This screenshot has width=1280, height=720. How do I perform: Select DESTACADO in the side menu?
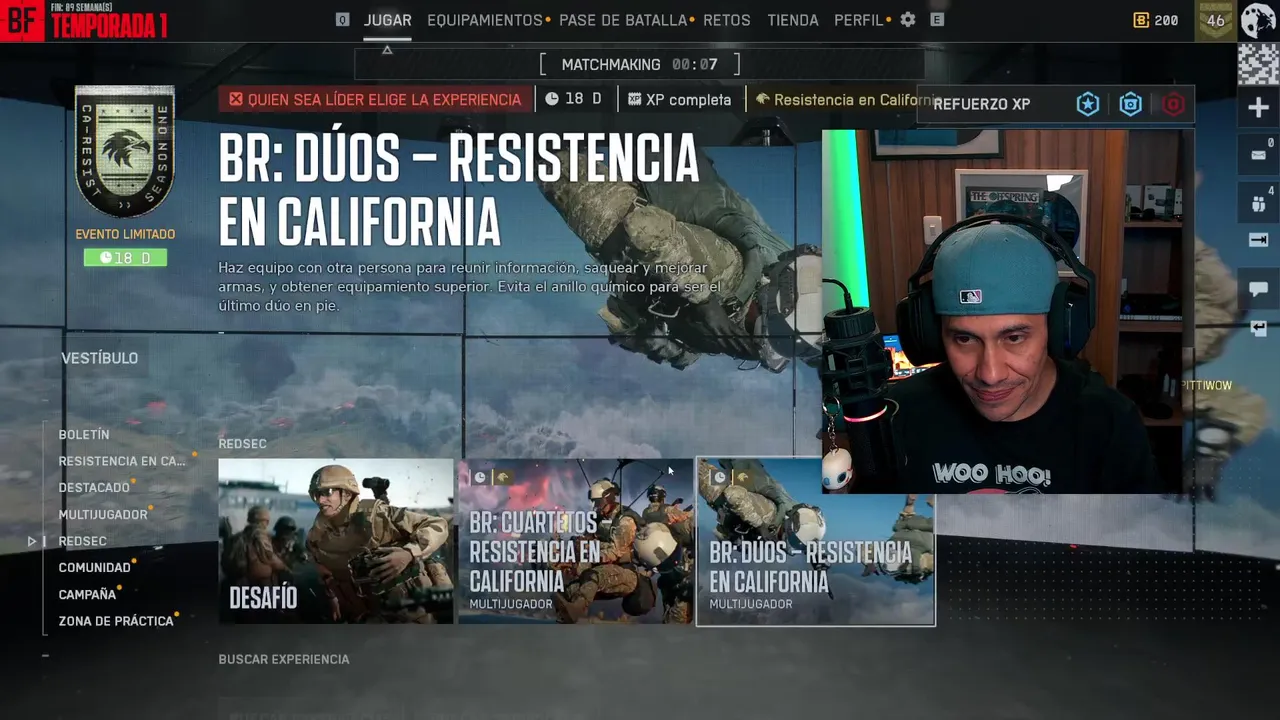(94, 488)
